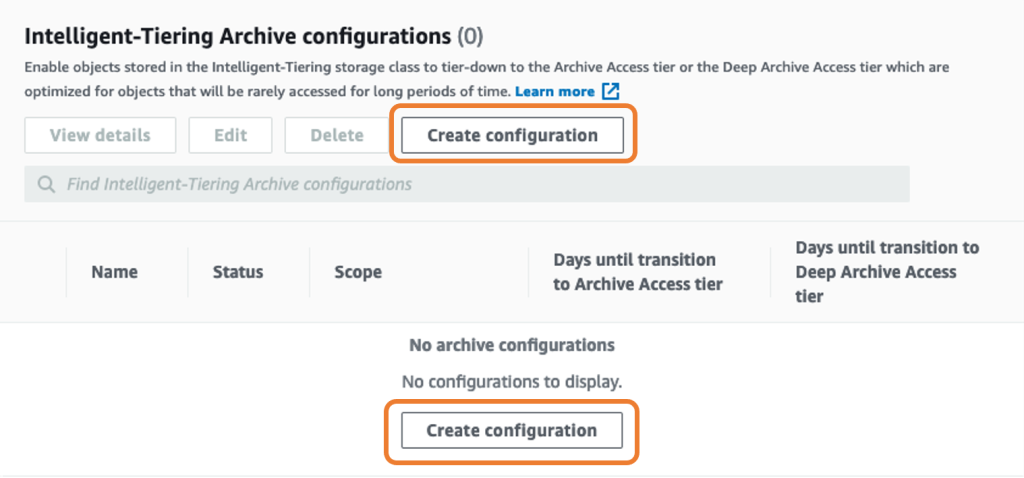Sort by the Status column header
The height and width of the screenshot is (478, 1024).
(238, 272)
